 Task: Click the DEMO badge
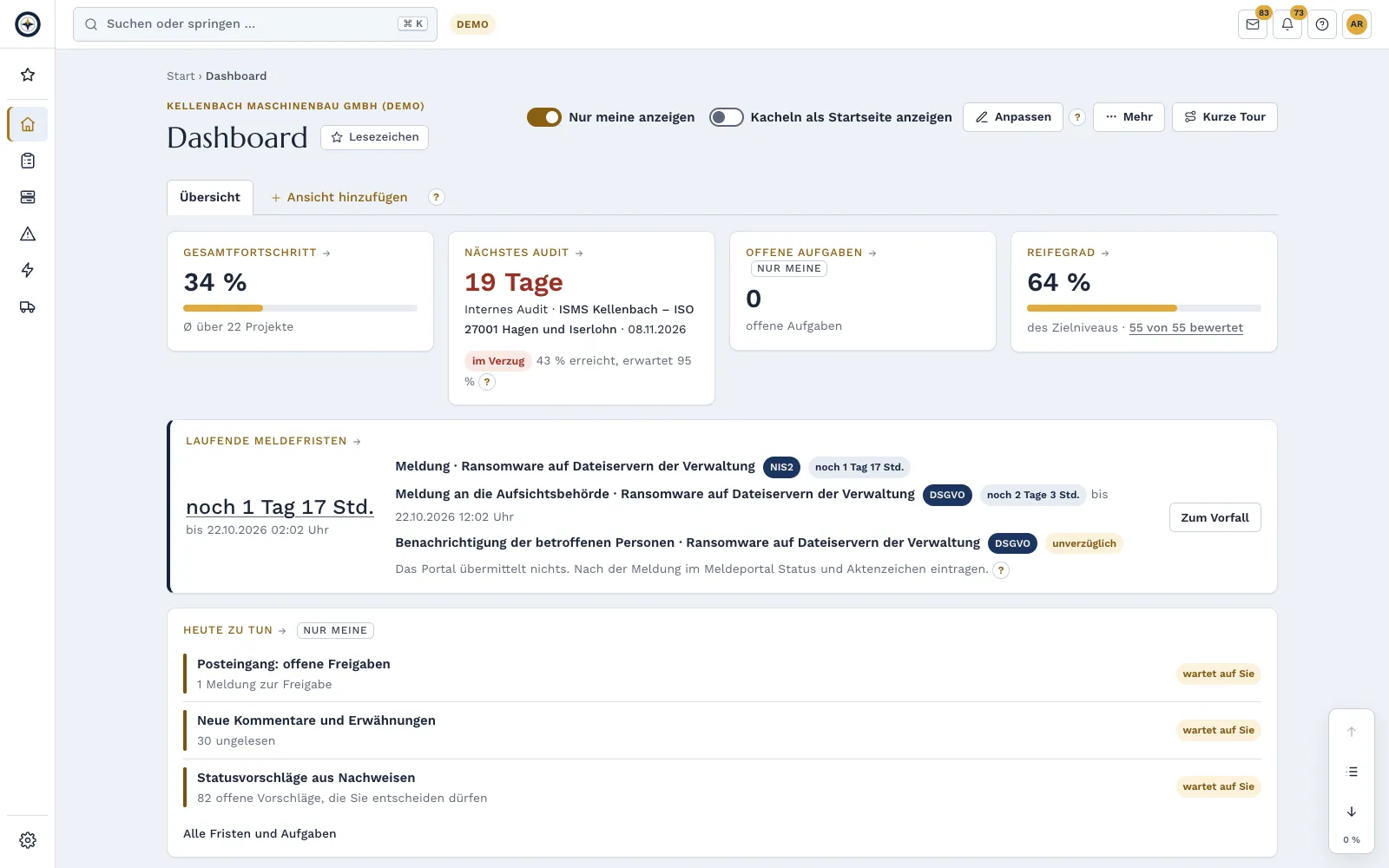tap(472, 24)
